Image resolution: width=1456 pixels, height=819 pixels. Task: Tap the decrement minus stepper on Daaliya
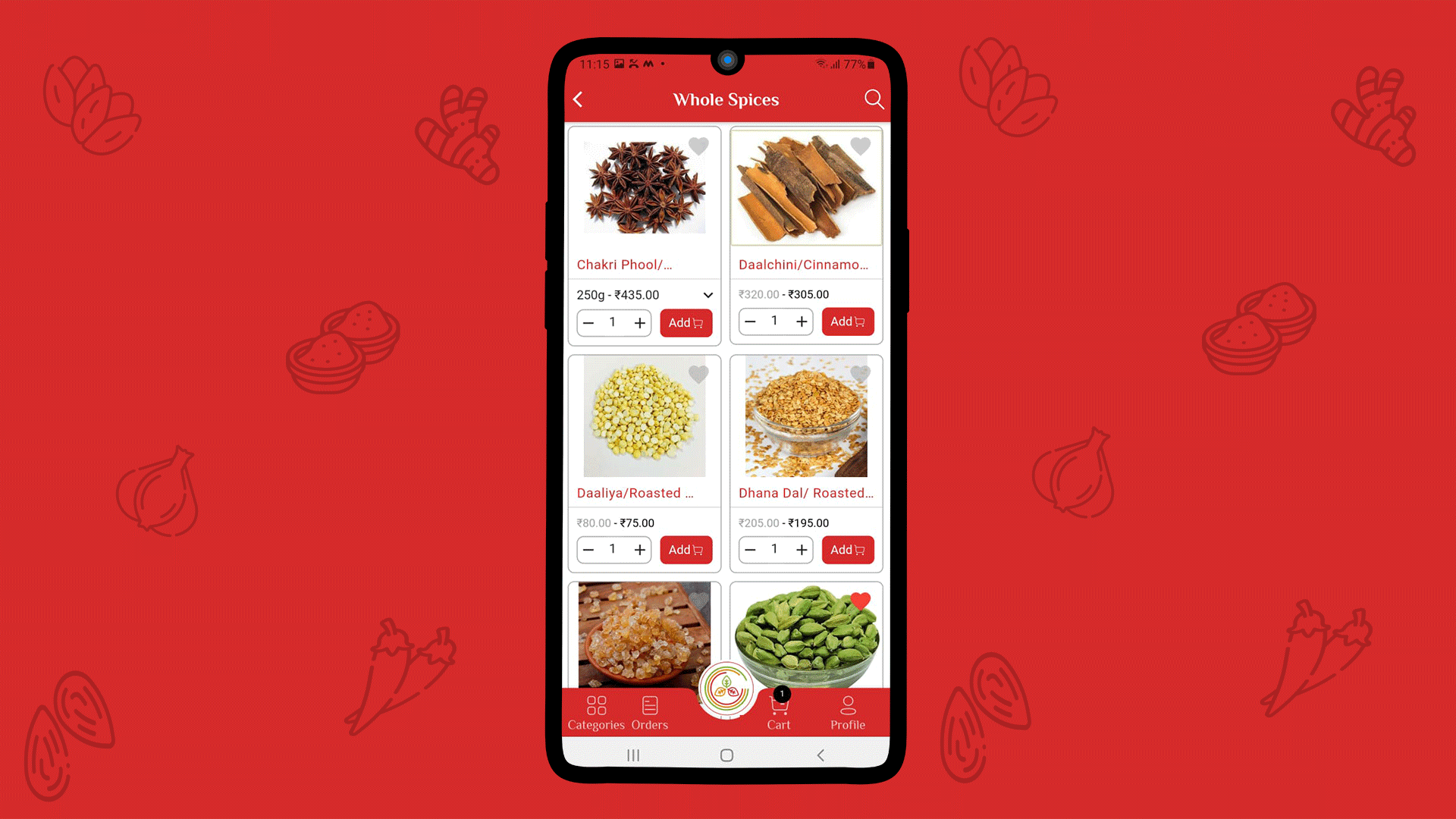[589, 549]
